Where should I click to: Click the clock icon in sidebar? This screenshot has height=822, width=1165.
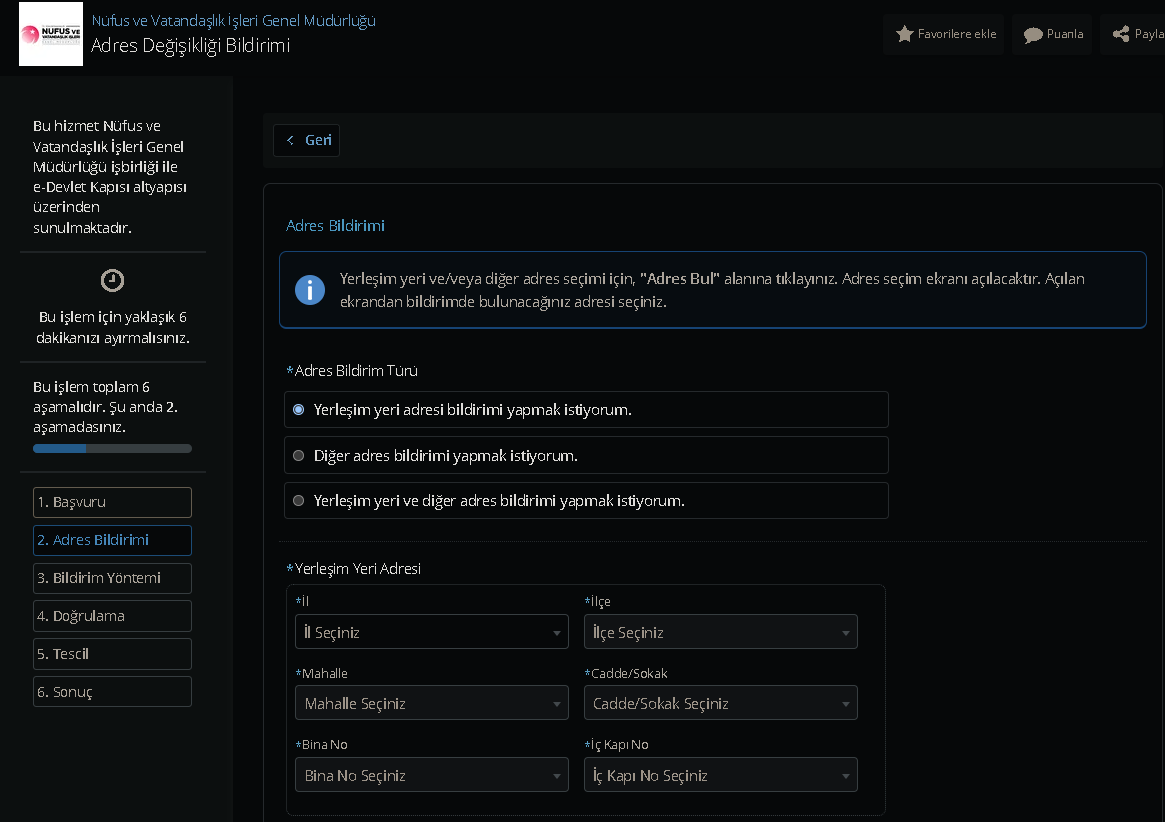click(113, 281)
